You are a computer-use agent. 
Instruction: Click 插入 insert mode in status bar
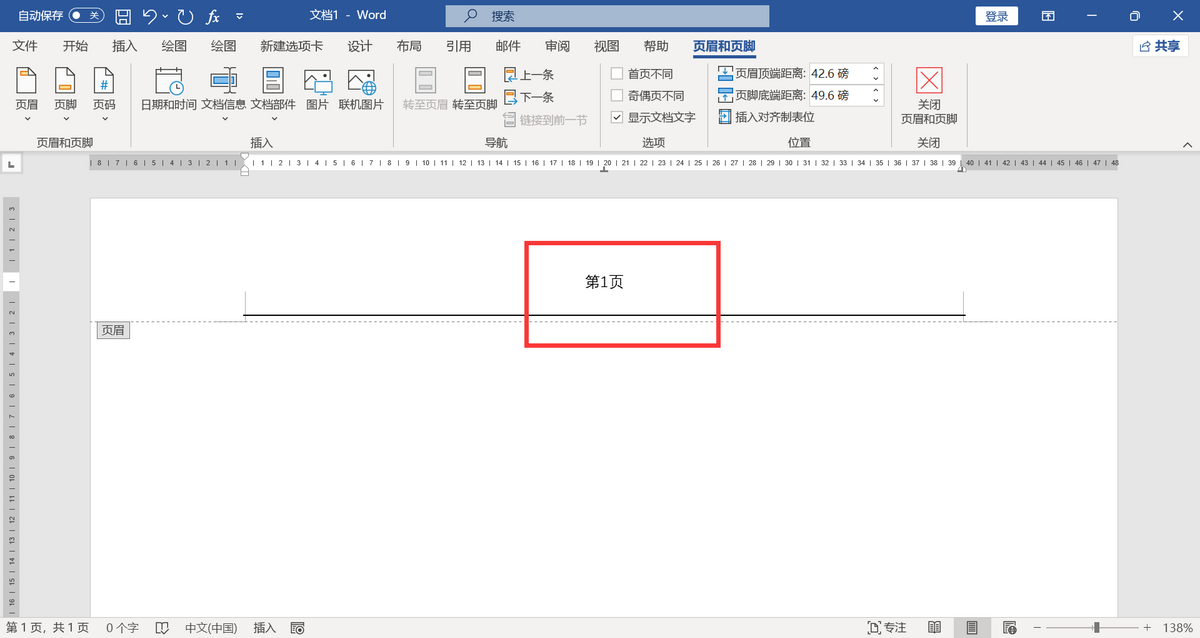click(x=265, y=628)
